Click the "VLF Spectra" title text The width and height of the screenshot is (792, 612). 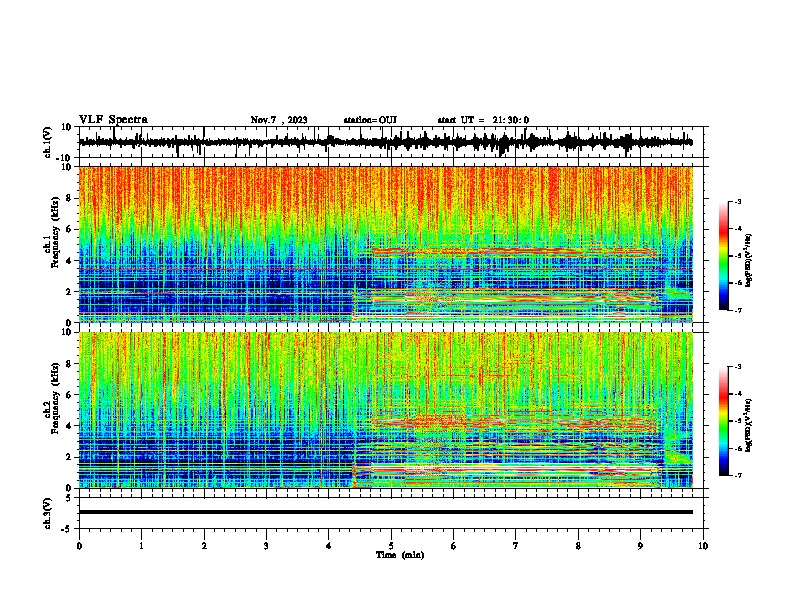(x=113, y=120)
